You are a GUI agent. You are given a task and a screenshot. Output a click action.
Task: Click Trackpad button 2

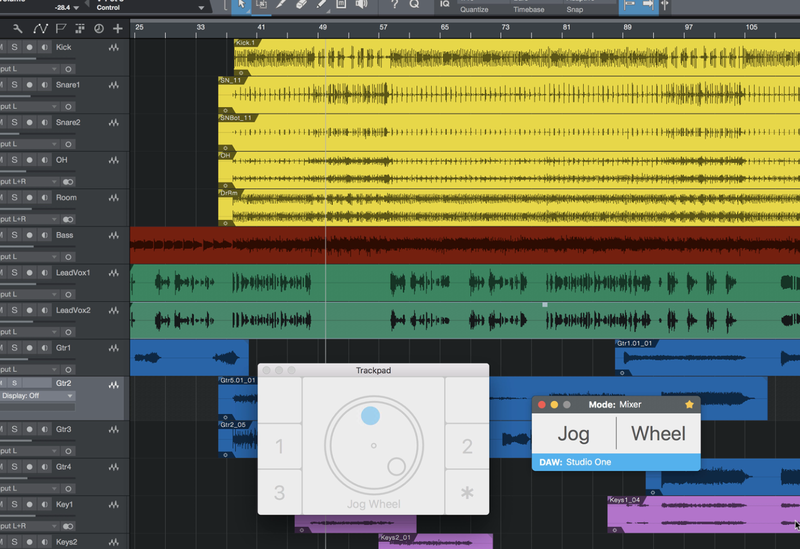pos(467,446)
